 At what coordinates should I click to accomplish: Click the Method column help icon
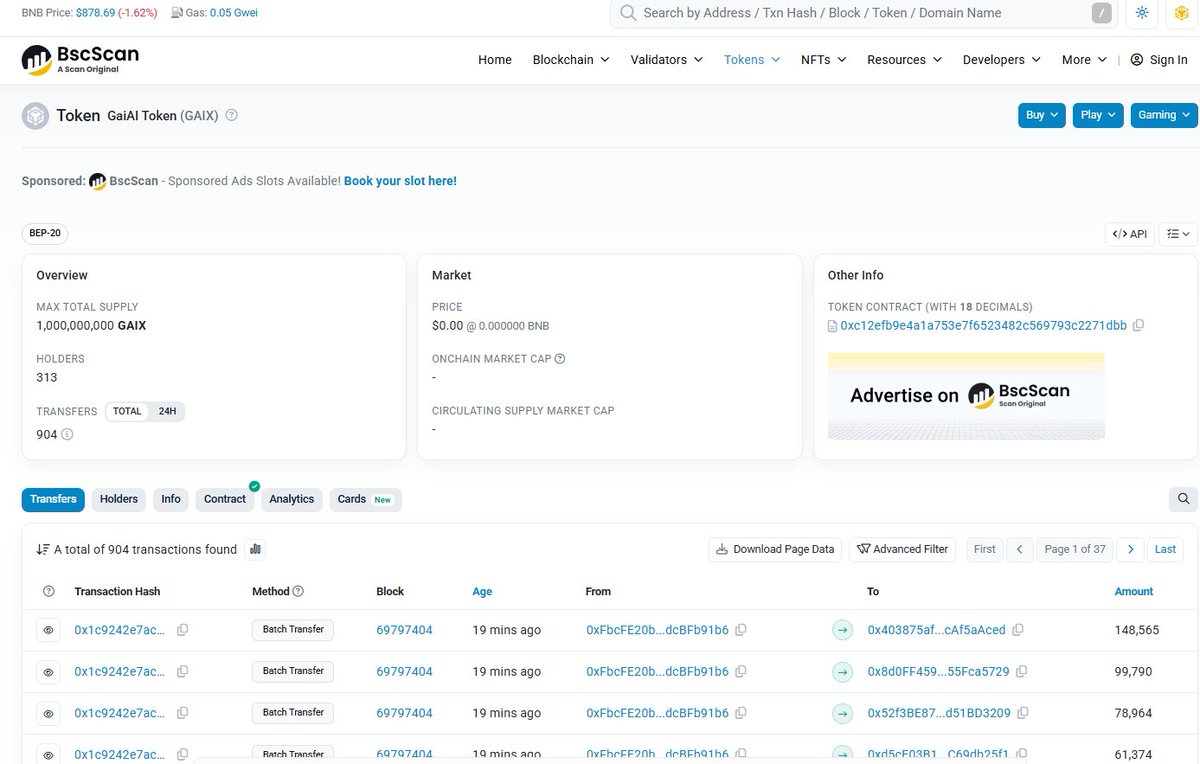point(298,591)
